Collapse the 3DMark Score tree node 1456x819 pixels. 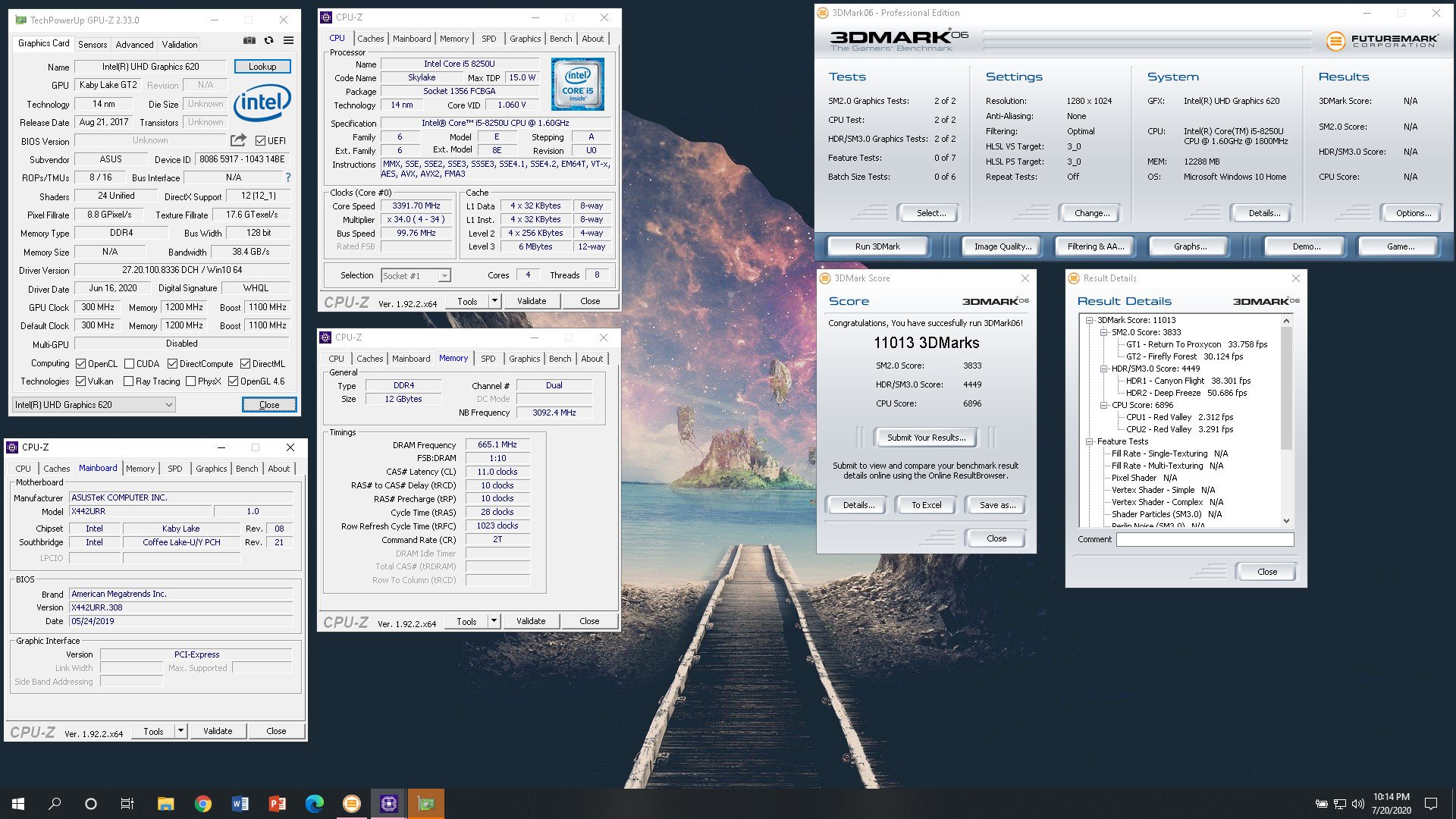[x=1089, y=320]
